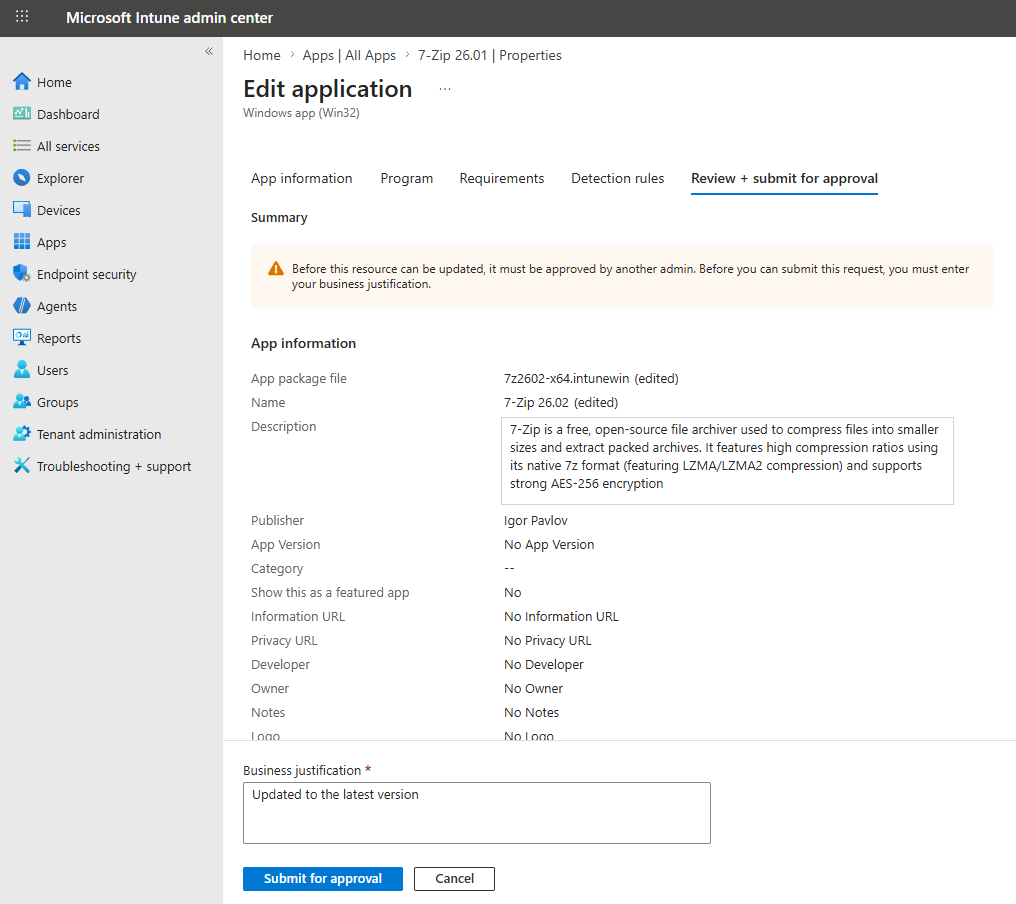The height and width of the screenshot is (904, 1016).
Task: Click the Reports icon in the sidebar
Action: coord(22,338)
